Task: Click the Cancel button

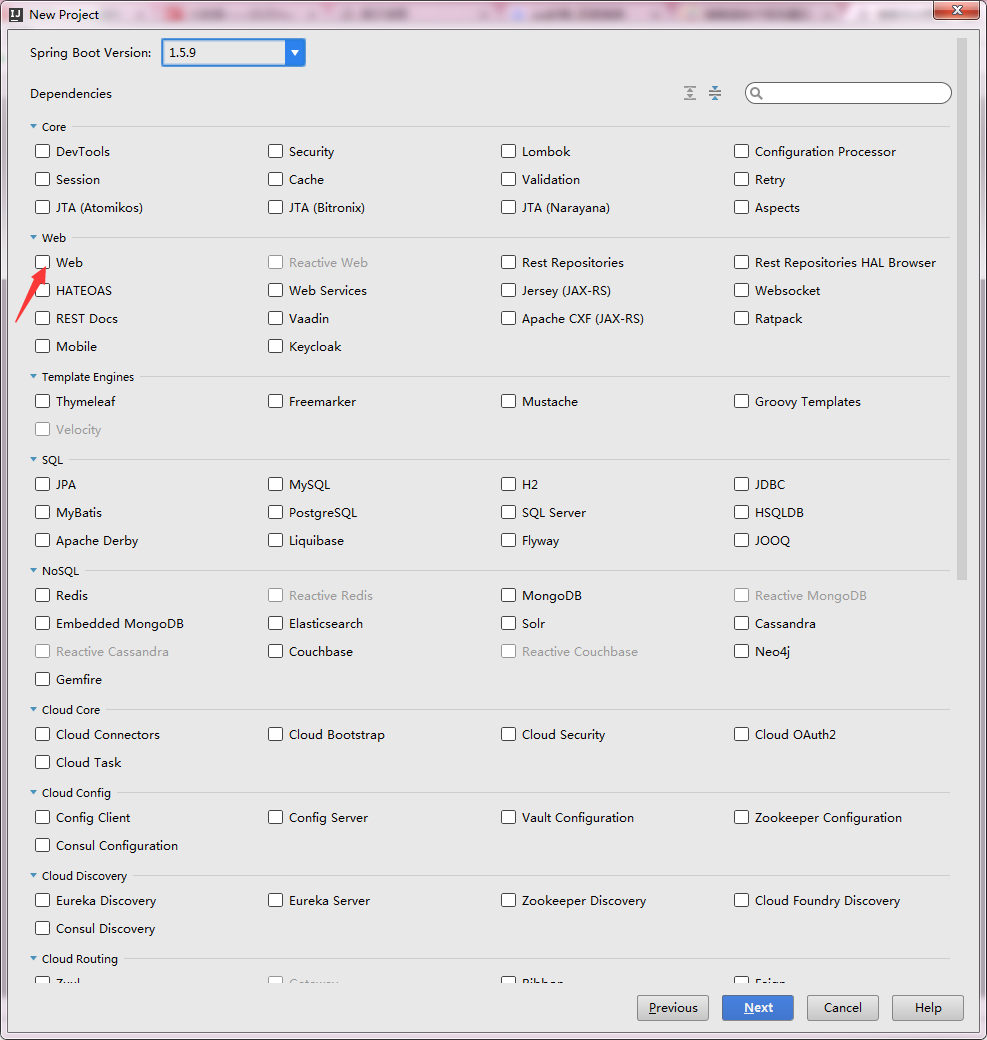Action: click(842, 1008)
